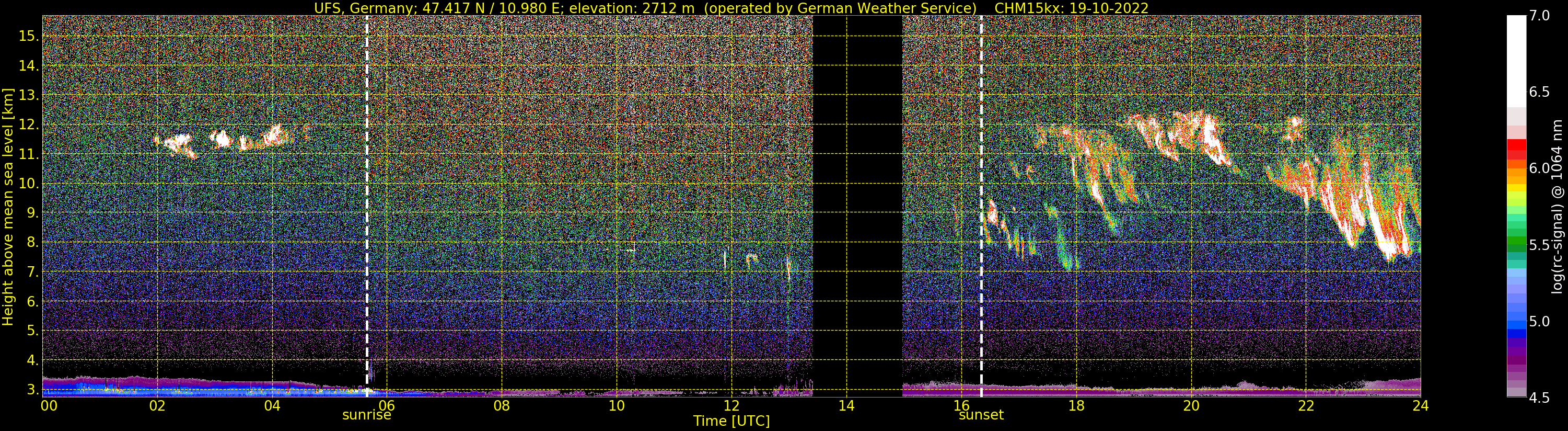Click the height-axis tick label '10.'
Viewport: 1568px width, 431px height.
pyautogui.click(x=29, y=184)
